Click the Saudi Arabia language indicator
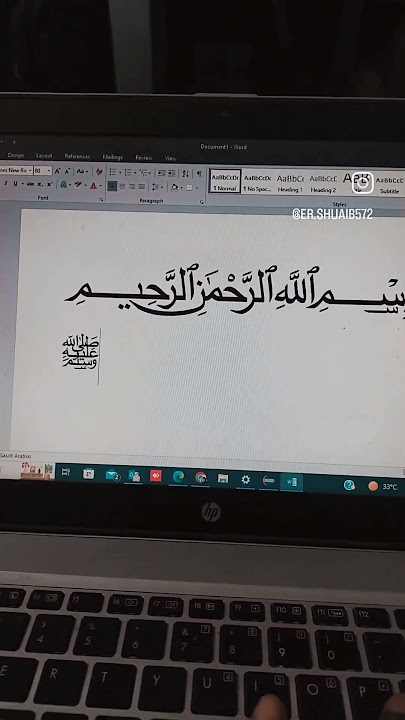 coord(16,456)
